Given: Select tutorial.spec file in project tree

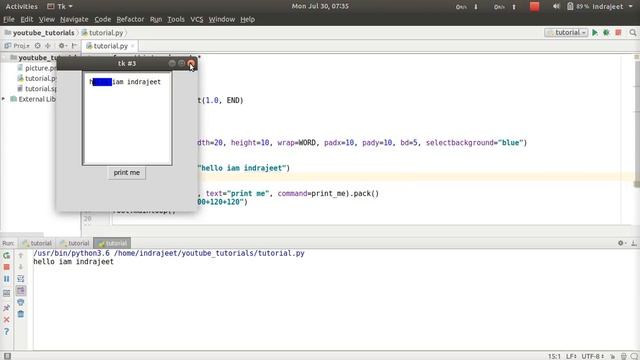Looking at the screenshot, I should [x=37, y=89].
